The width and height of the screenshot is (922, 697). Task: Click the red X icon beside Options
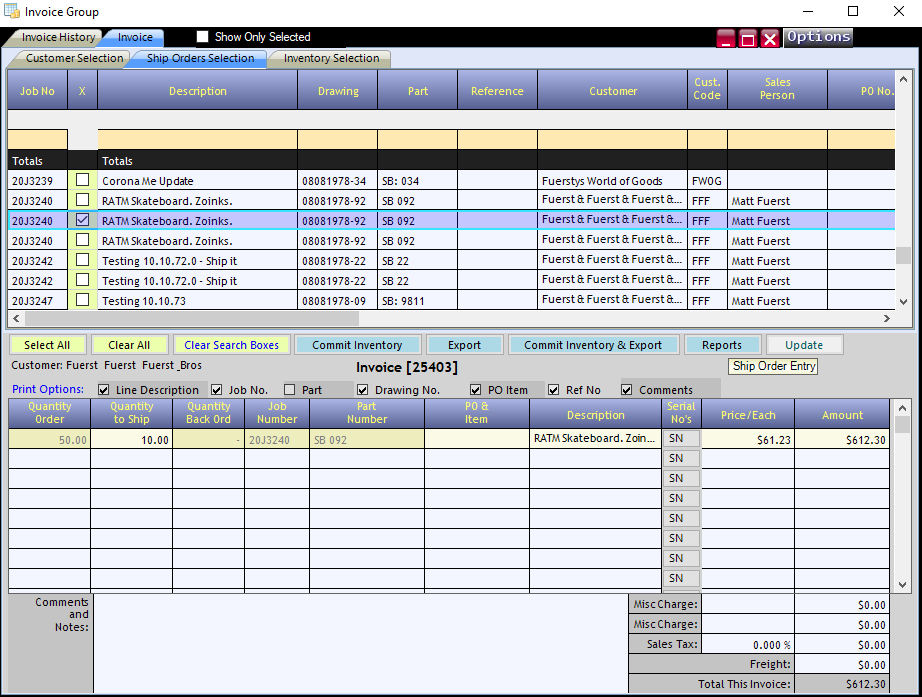[x=770, y=39]
